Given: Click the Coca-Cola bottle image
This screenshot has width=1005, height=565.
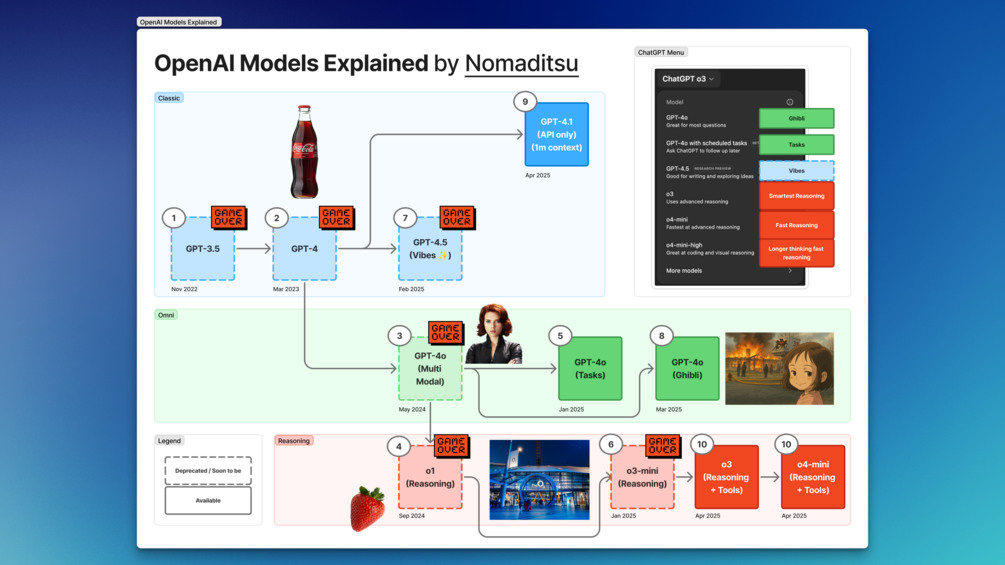Looking at the screenshot, I should (x=304, y=152).
